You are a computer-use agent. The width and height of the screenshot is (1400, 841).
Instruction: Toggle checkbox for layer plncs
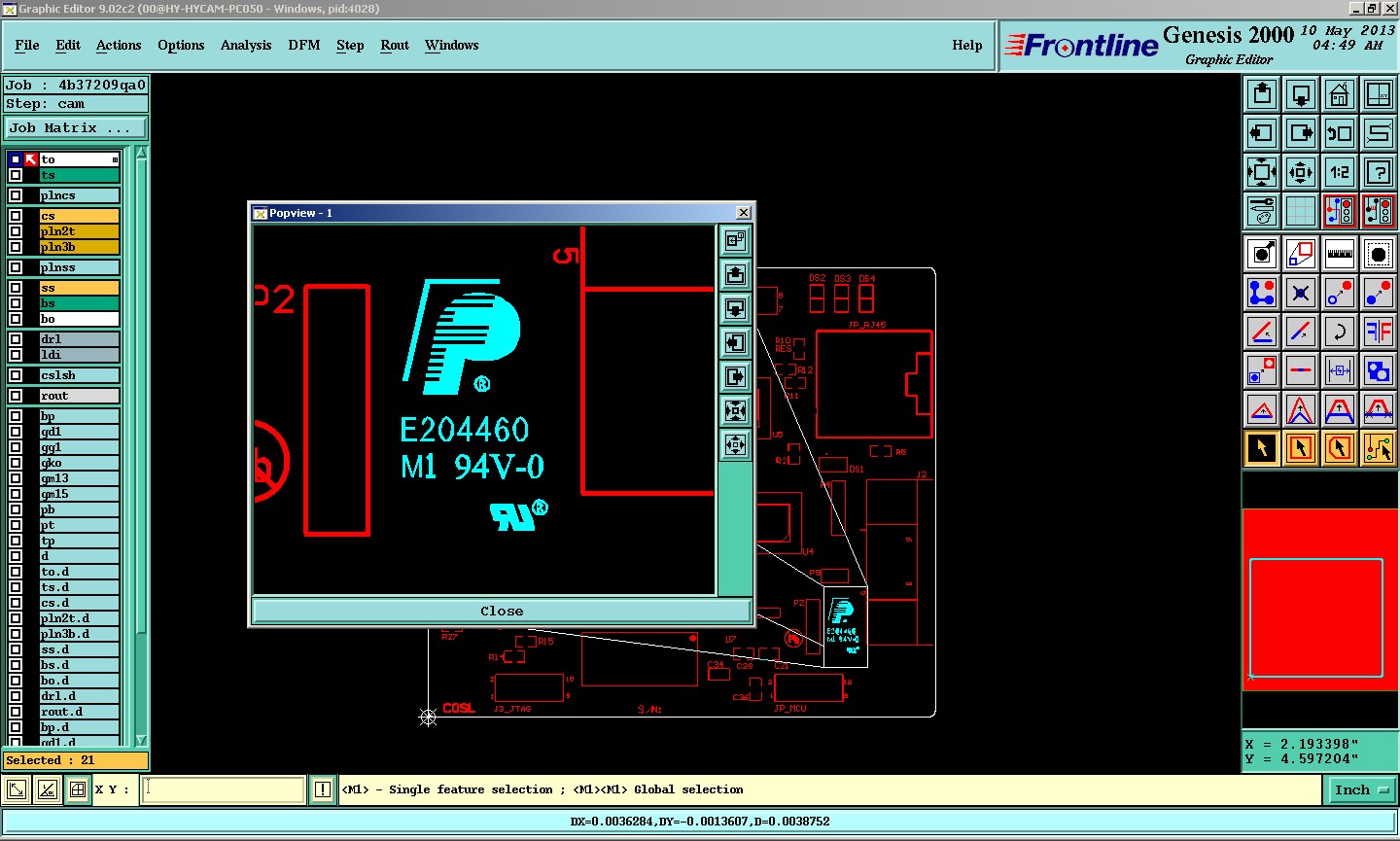(16, 195)
